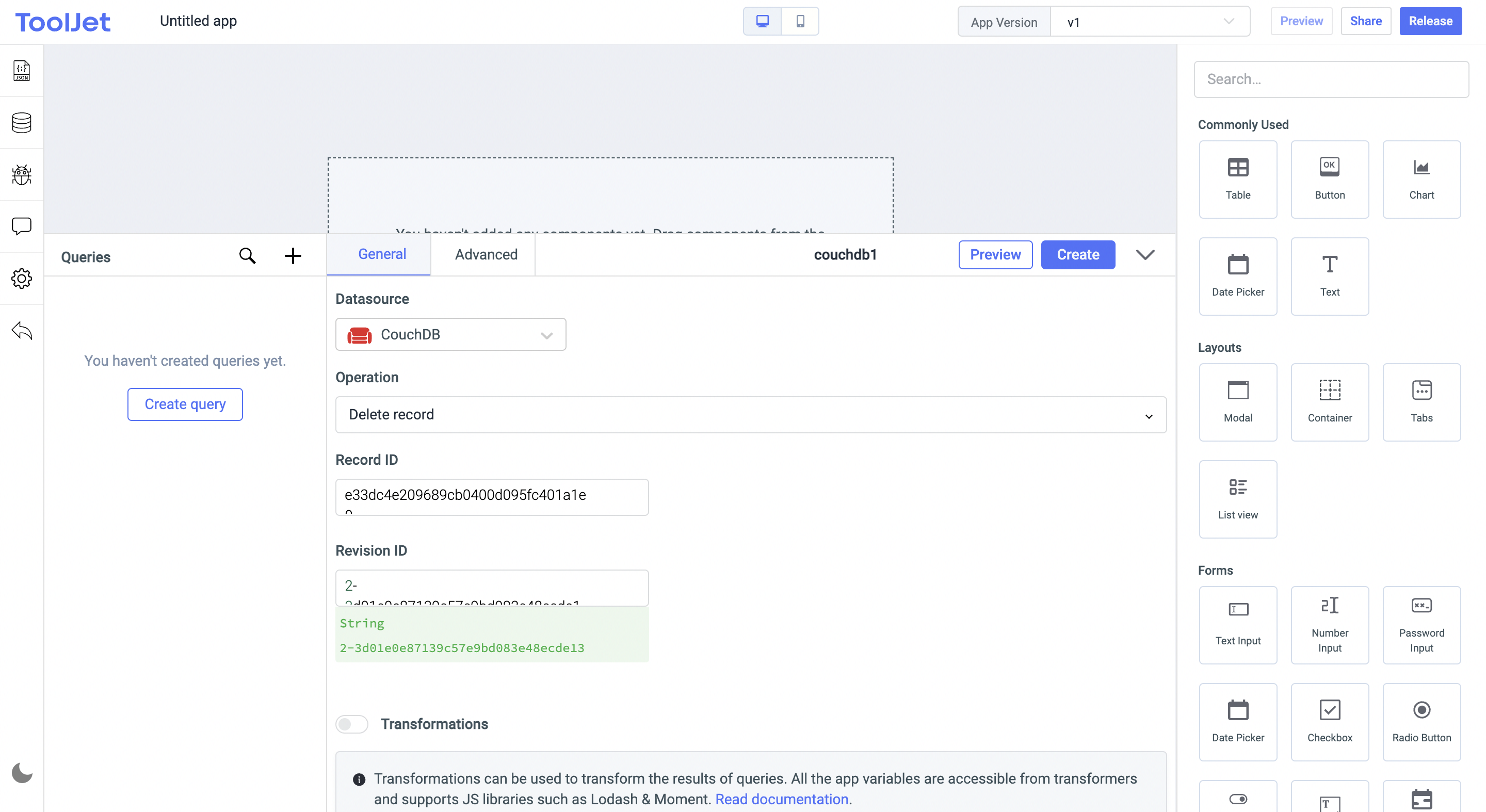The width and height of the screenshot is (1486, 812).
Task: Open the datasources database icon
Action: pos(21,122)
